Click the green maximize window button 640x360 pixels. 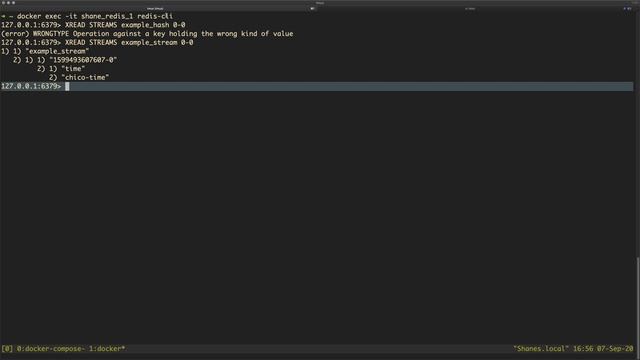coord(13,3)
